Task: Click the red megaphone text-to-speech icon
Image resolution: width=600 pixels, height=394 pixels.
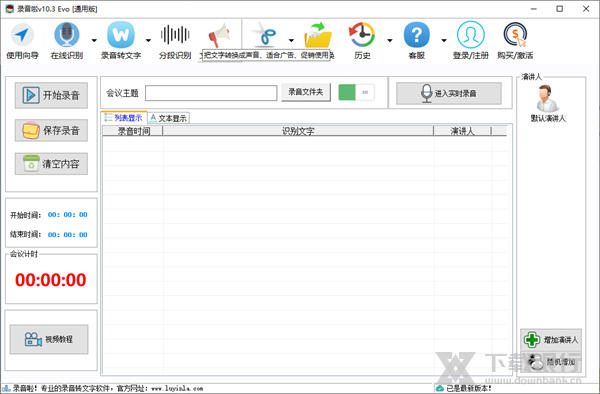Action: (219, 35)
